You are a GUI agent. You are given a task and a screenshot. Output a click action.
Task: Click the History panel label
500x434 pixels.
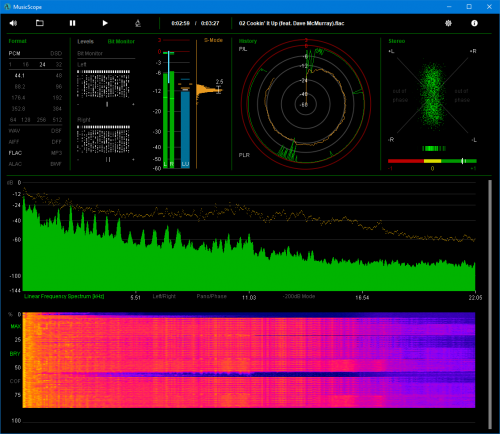click(248, 41)
